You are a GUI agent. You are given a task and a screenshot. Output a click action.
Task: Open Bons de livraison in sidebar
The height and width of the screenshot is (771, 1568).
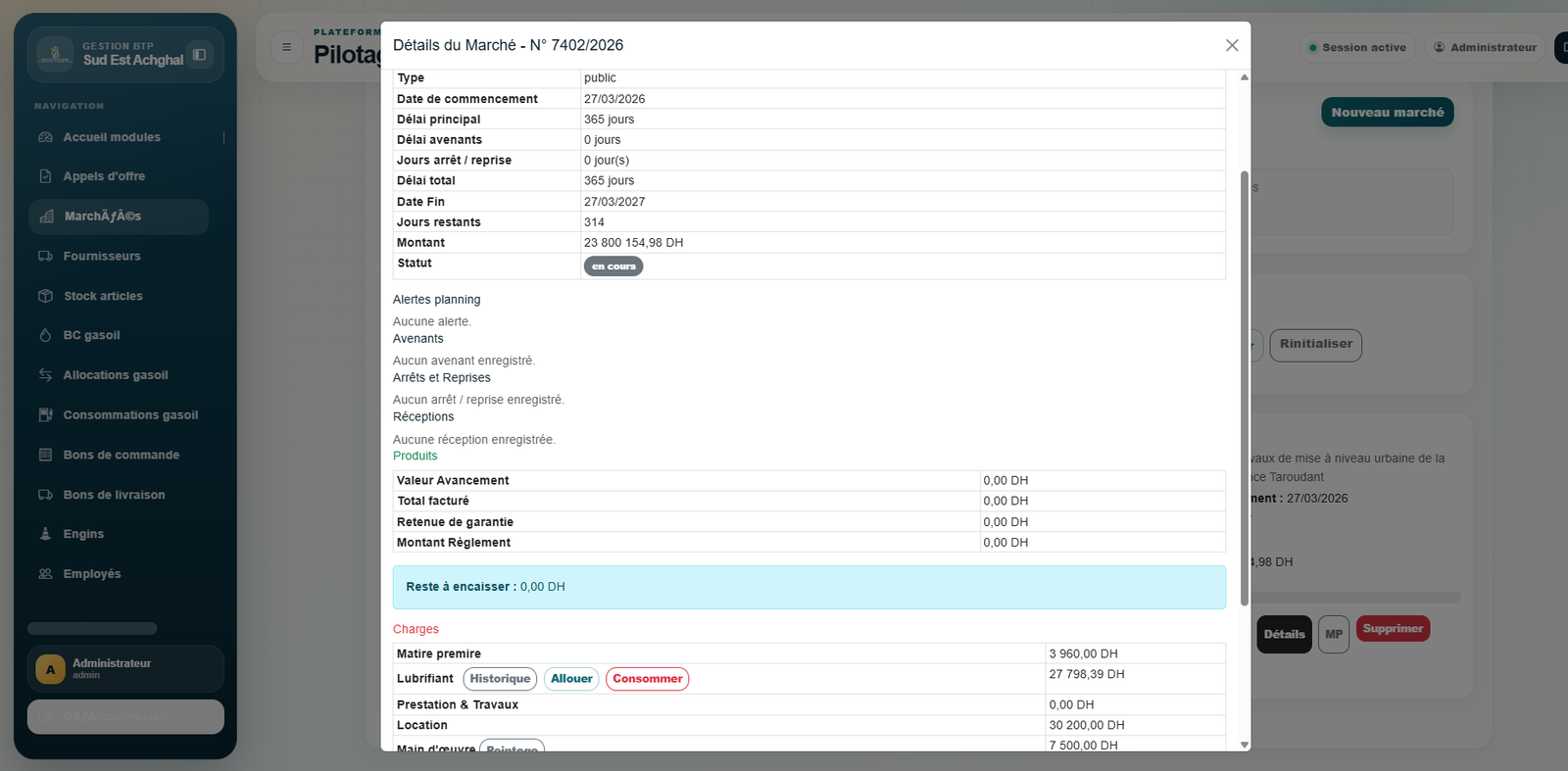pyautogui.click(x=119, y=495)
